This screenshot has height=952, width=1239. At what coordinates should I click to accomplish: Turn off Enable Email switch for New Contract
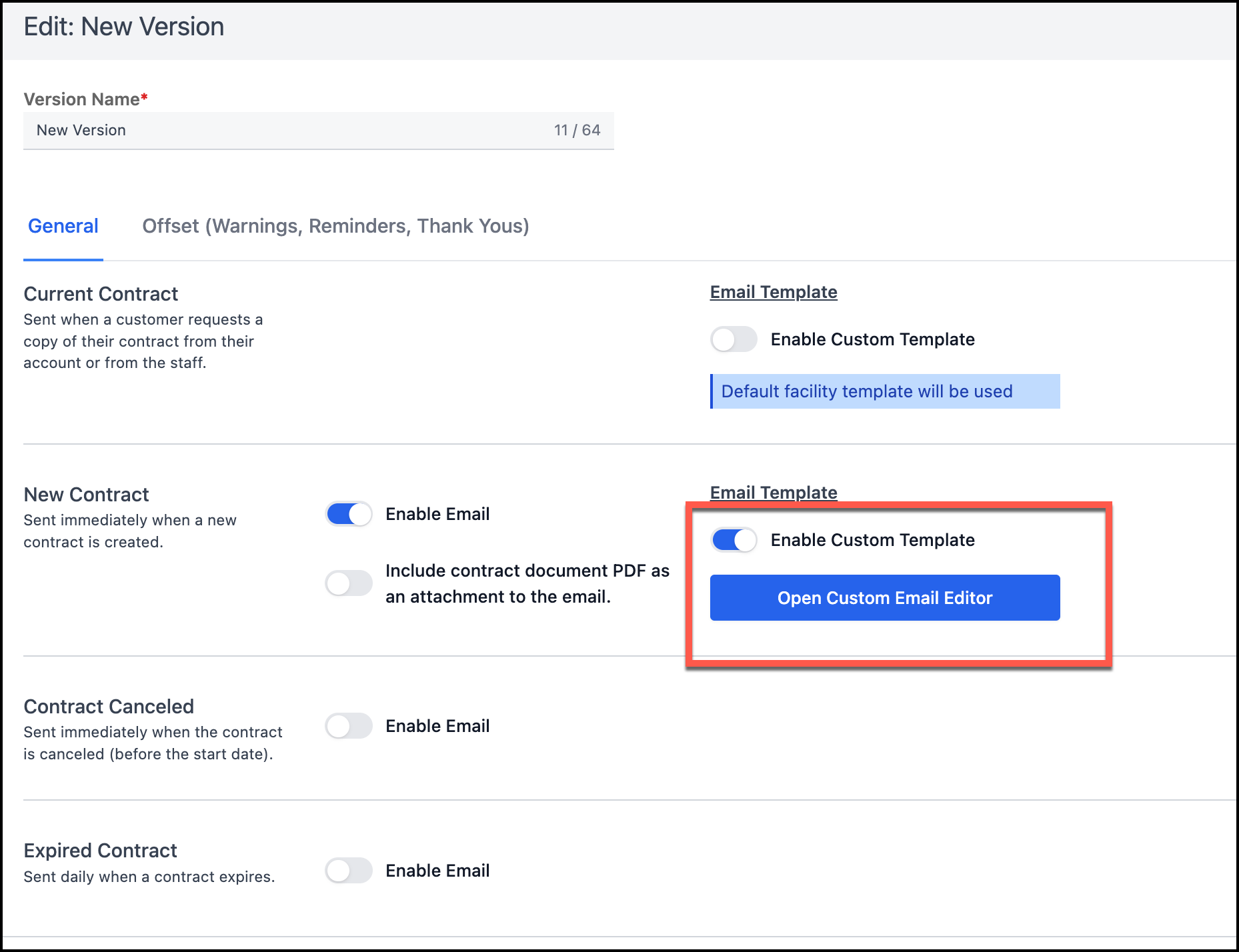(349, 514)
